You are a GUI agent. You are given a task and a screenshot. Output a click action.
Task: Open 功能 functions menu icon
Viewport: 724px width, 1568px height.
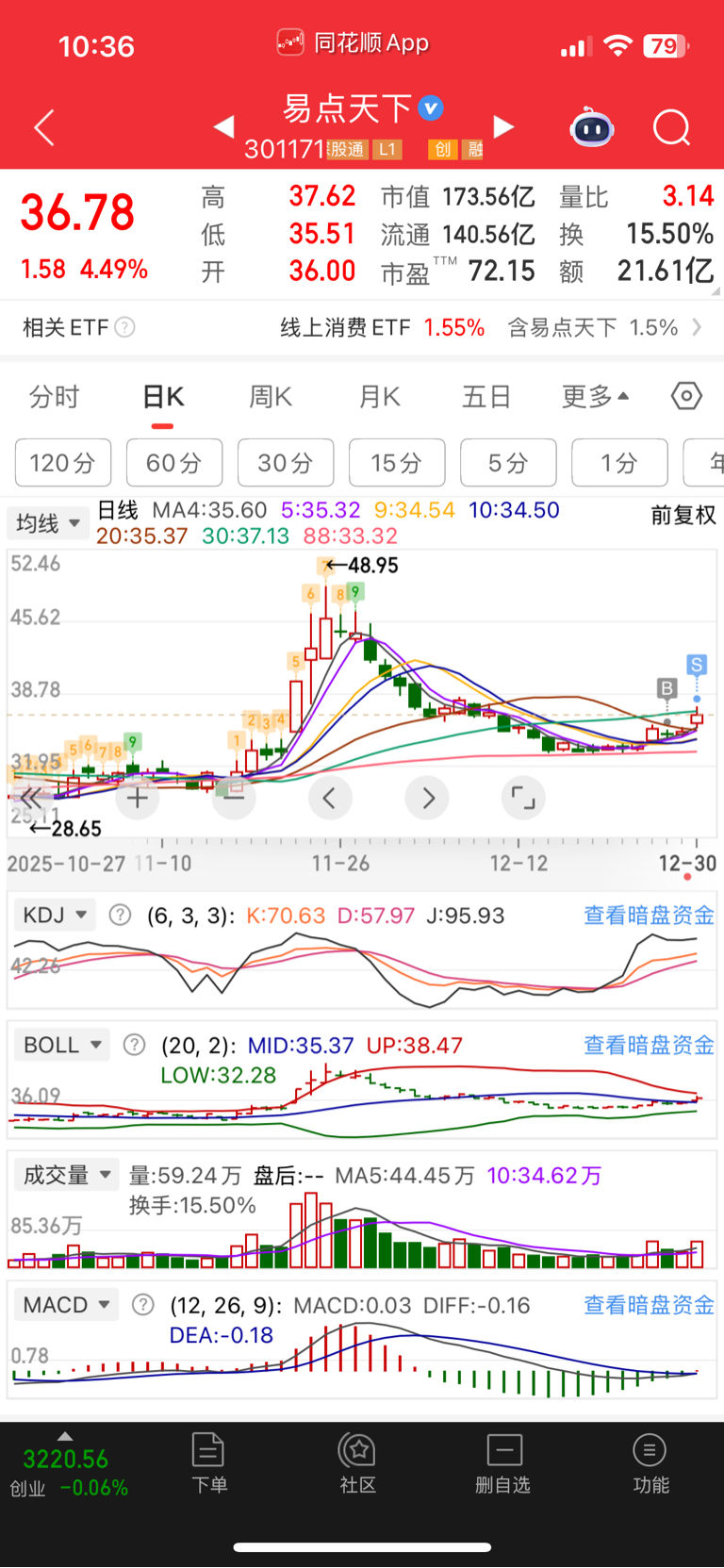pos(650,1463)
